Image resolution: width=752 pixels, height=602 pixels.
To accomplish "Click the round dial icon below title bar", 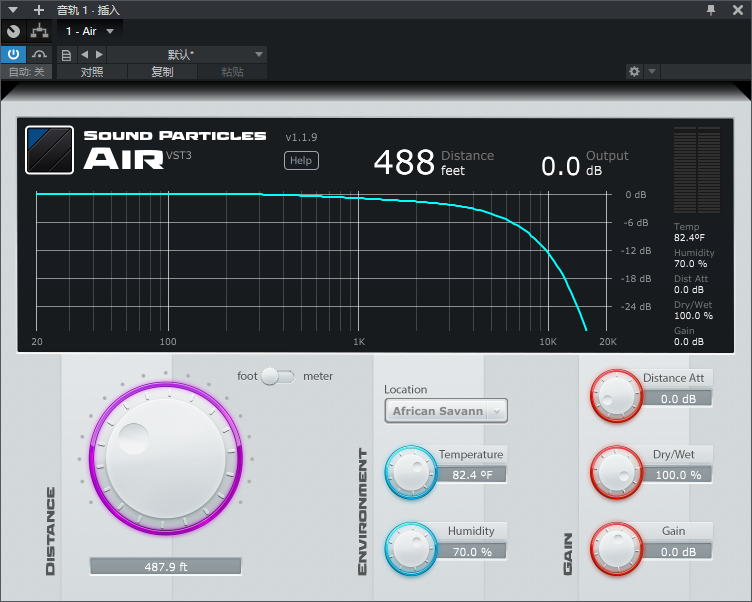I will point(13,31).
